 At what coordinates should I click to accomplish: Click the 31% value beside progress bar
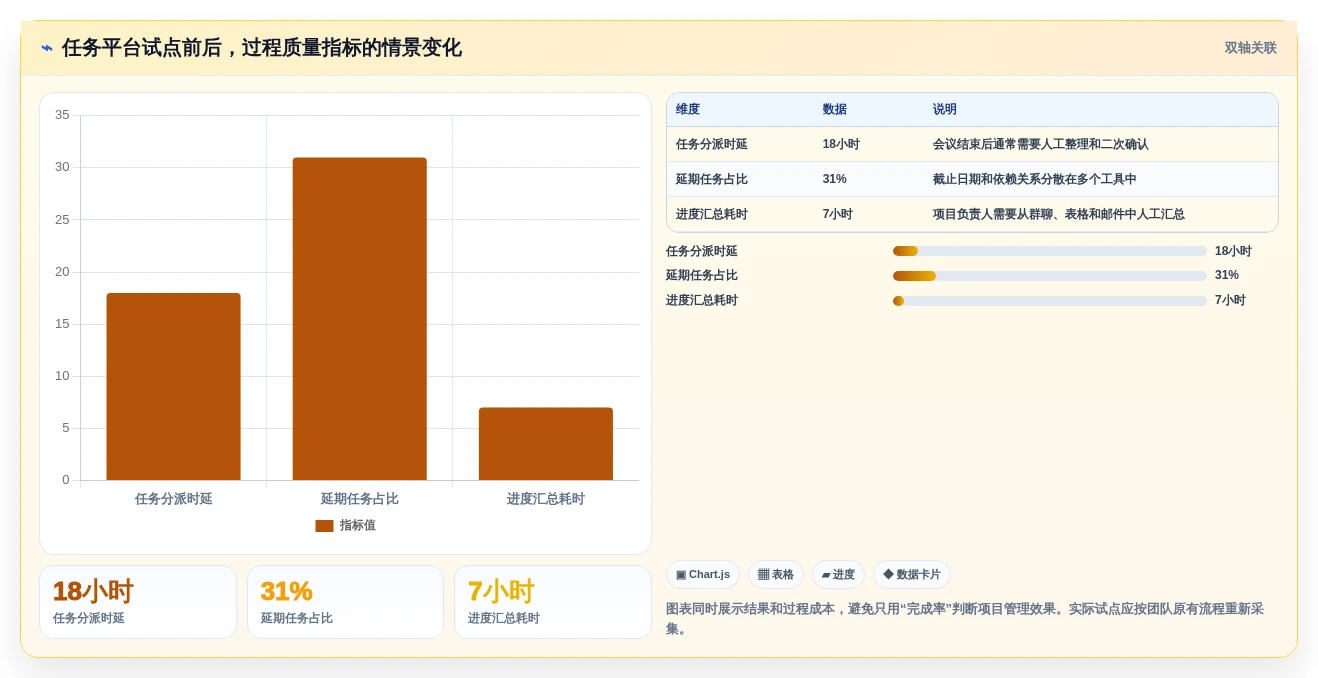(1227, 276)
